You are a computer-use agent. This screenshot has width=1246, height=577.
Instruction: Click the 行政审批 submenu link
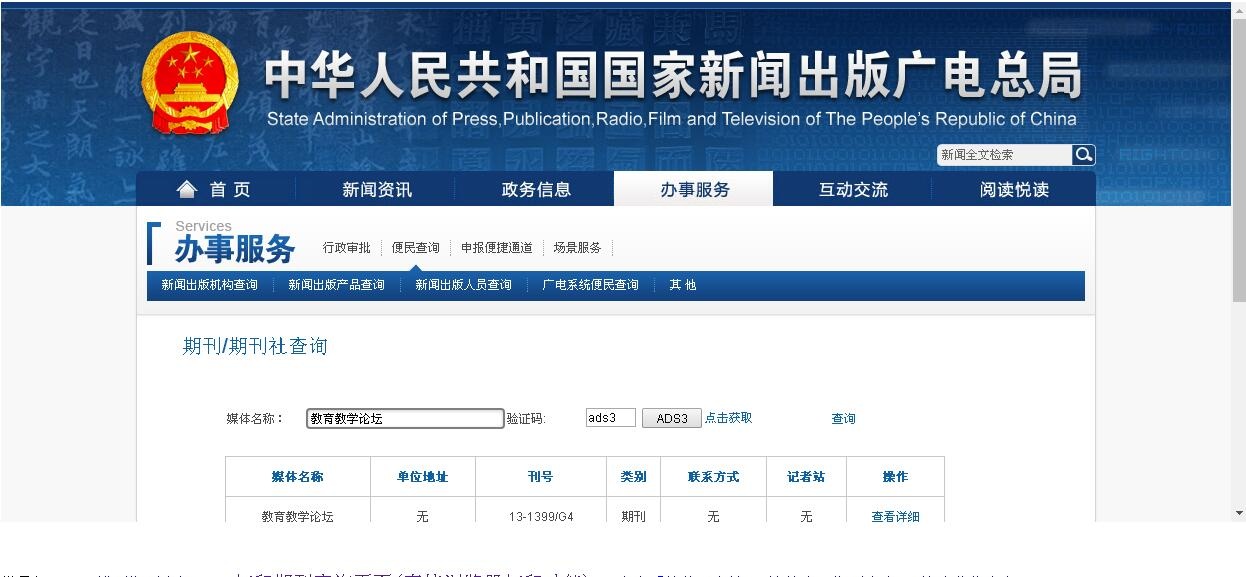pyautogui.click(x=346, y=248)
